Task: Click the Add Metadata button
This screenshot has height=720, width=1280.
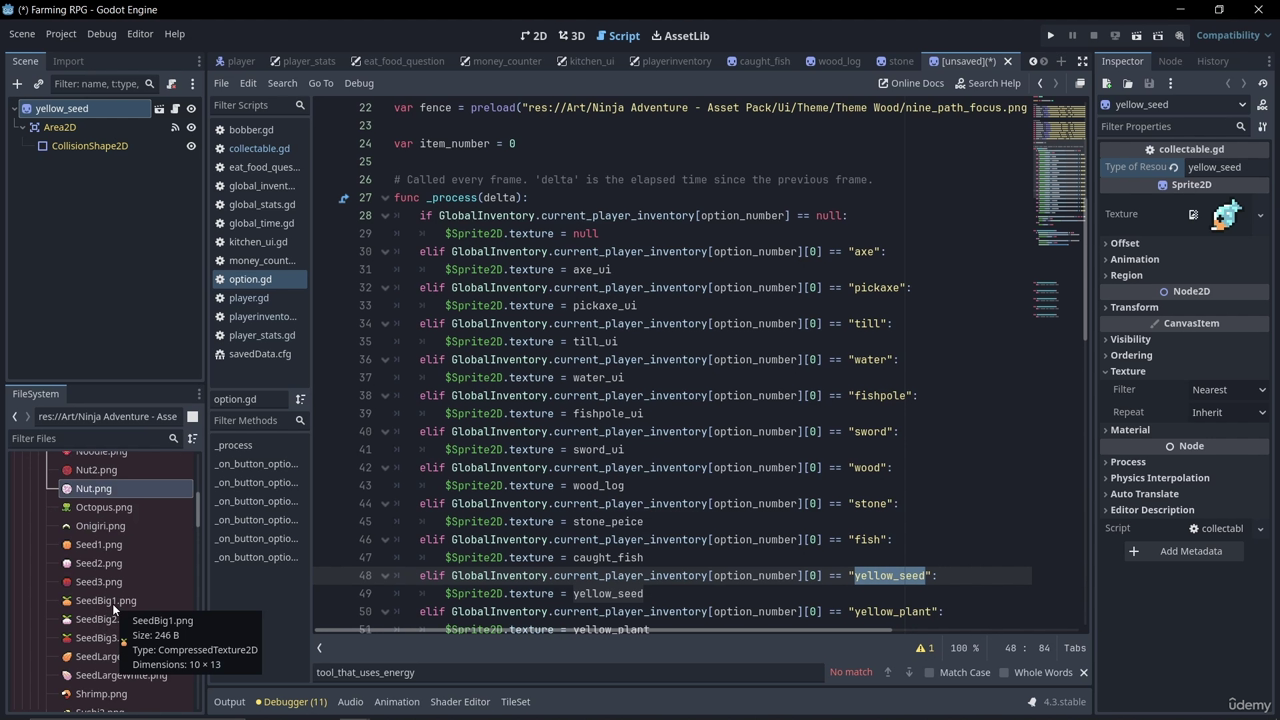Action: 1184,551
